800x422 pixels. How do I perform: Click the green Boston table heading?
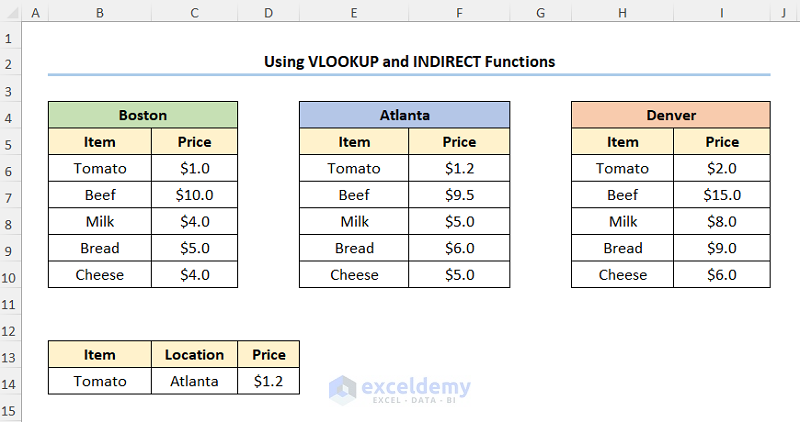click(143, 115)
